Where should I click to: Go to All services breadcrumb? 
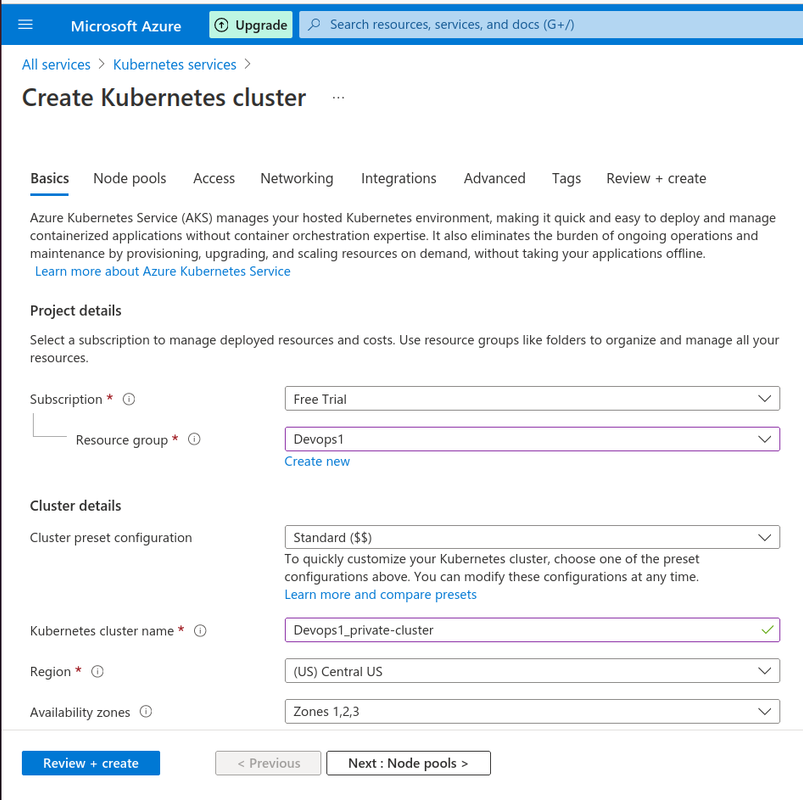tap(56, 65)
